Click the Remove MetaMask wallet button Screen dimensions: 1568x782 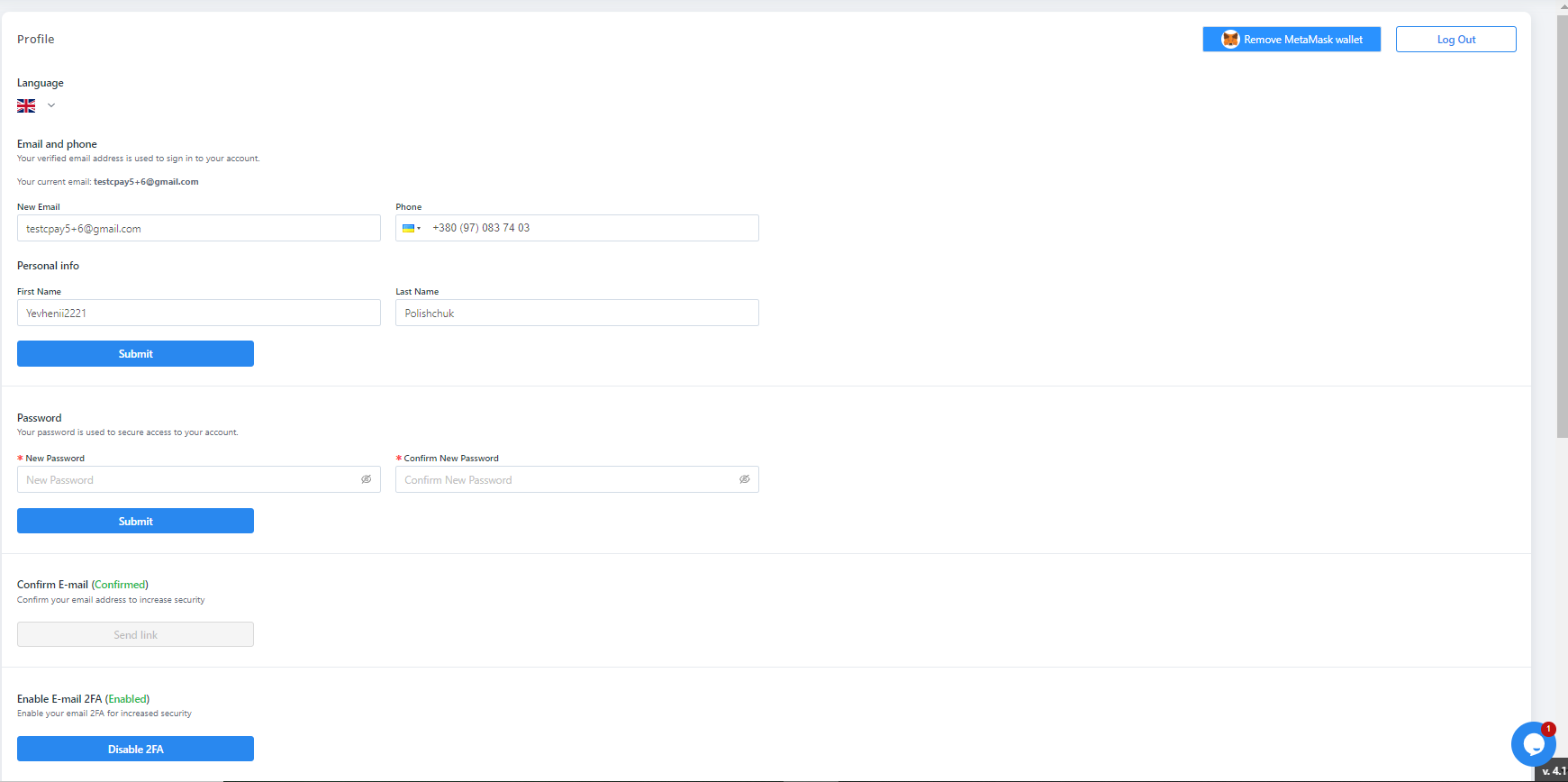[x=1292, y=40]
